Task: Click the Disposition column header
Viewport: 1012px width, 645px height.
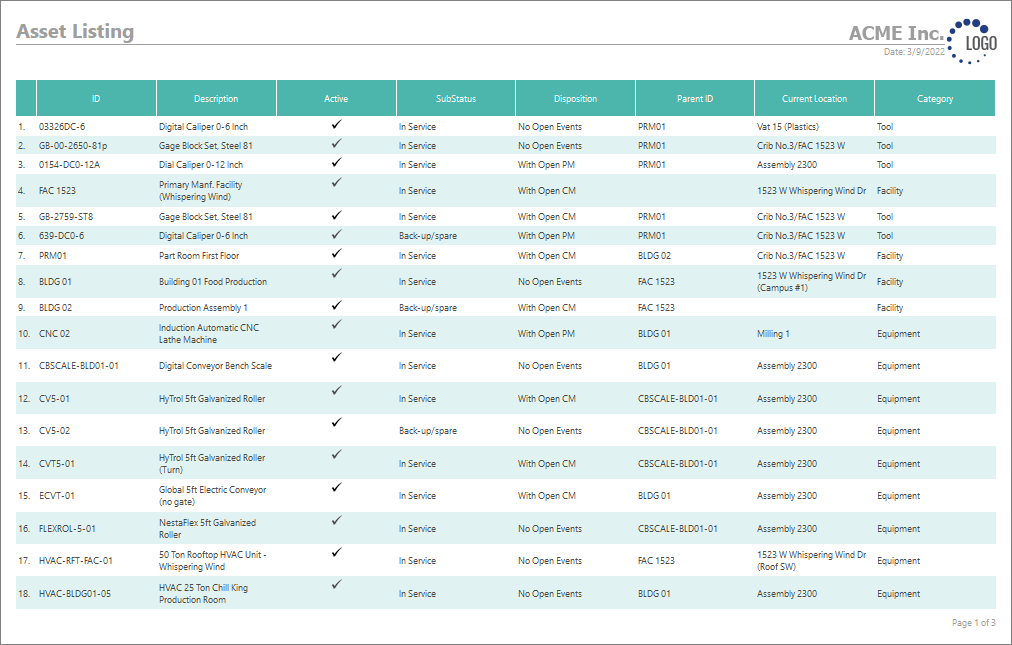Action: click(x=576, y=99)
